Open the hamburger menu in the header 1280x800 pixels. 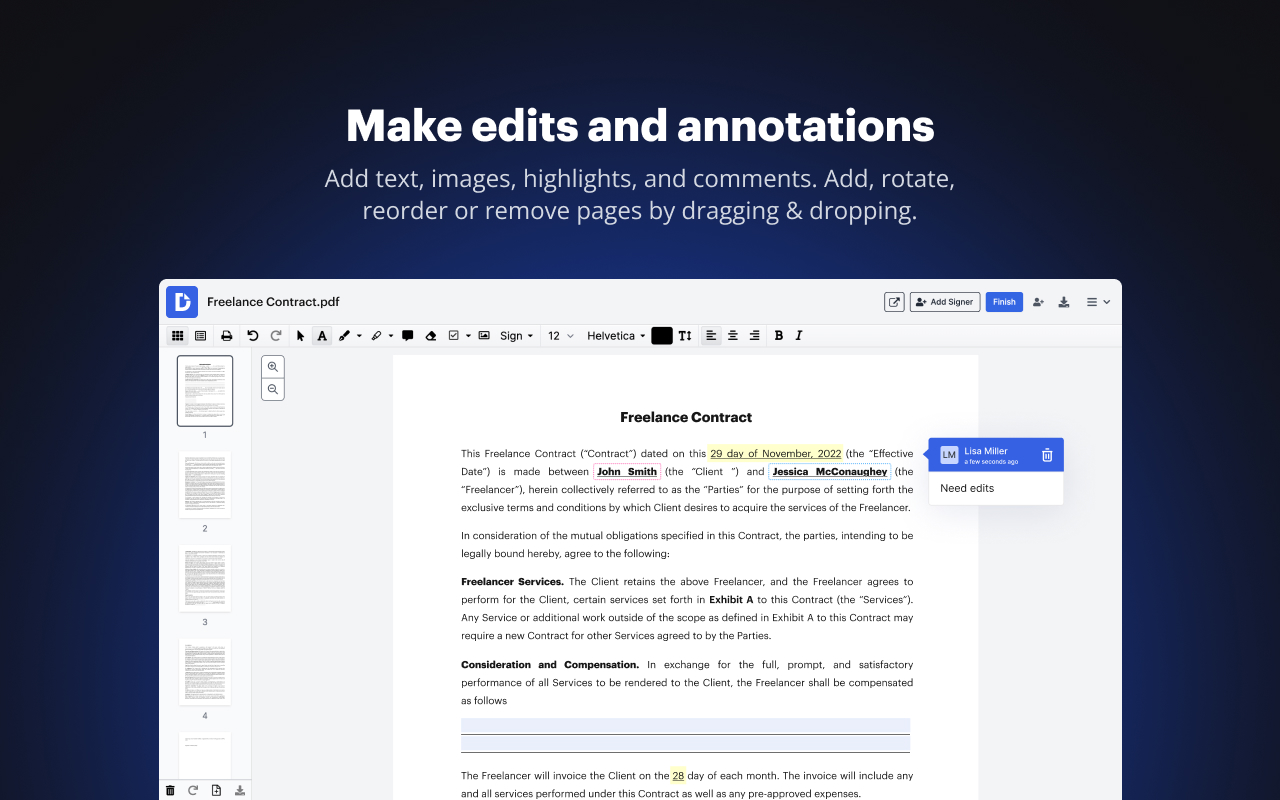(x=1099, y=302)
